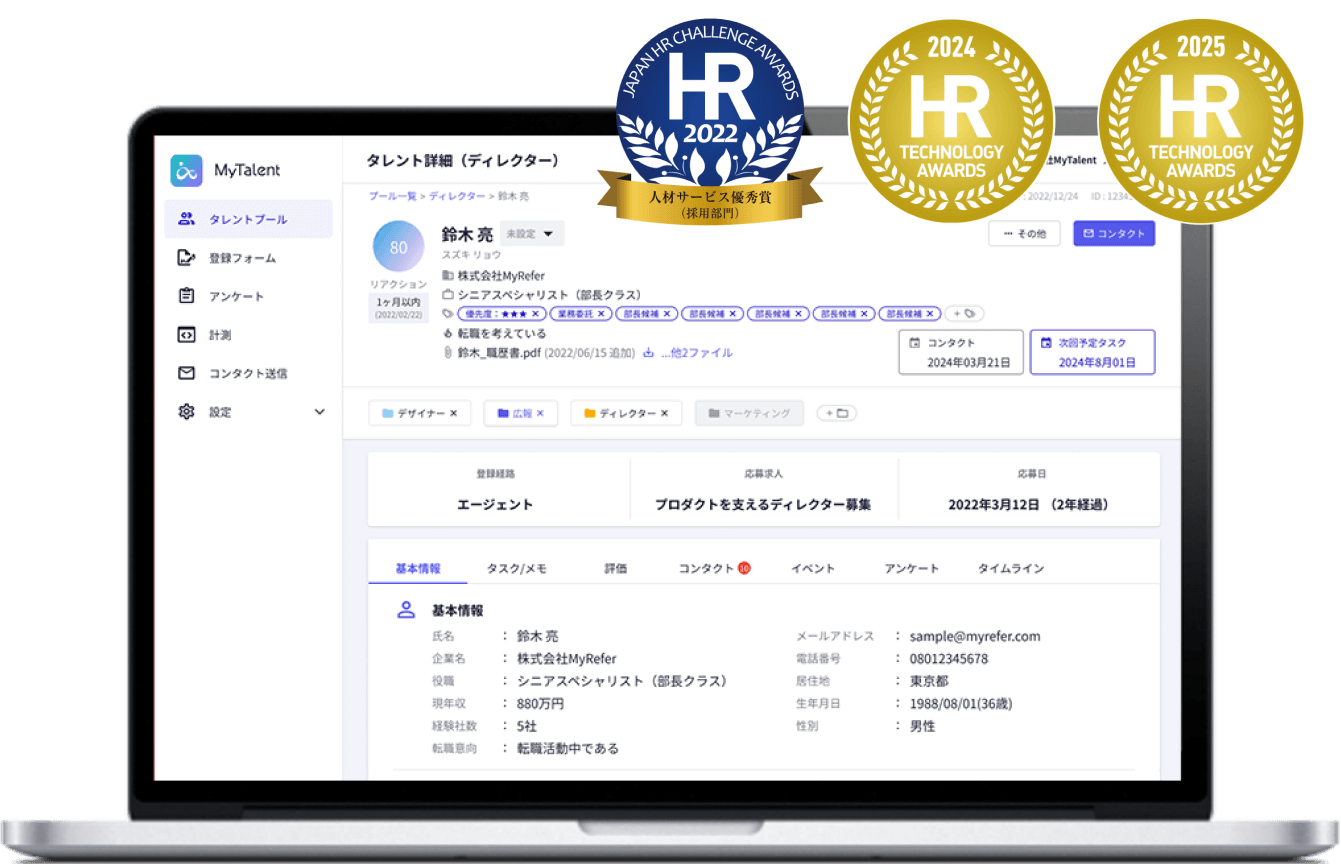The height and width of the screenshot is (864, 1341).
Task: Click the 1988/08/01(36歳) birth date value
Action: tap(960, 703)
